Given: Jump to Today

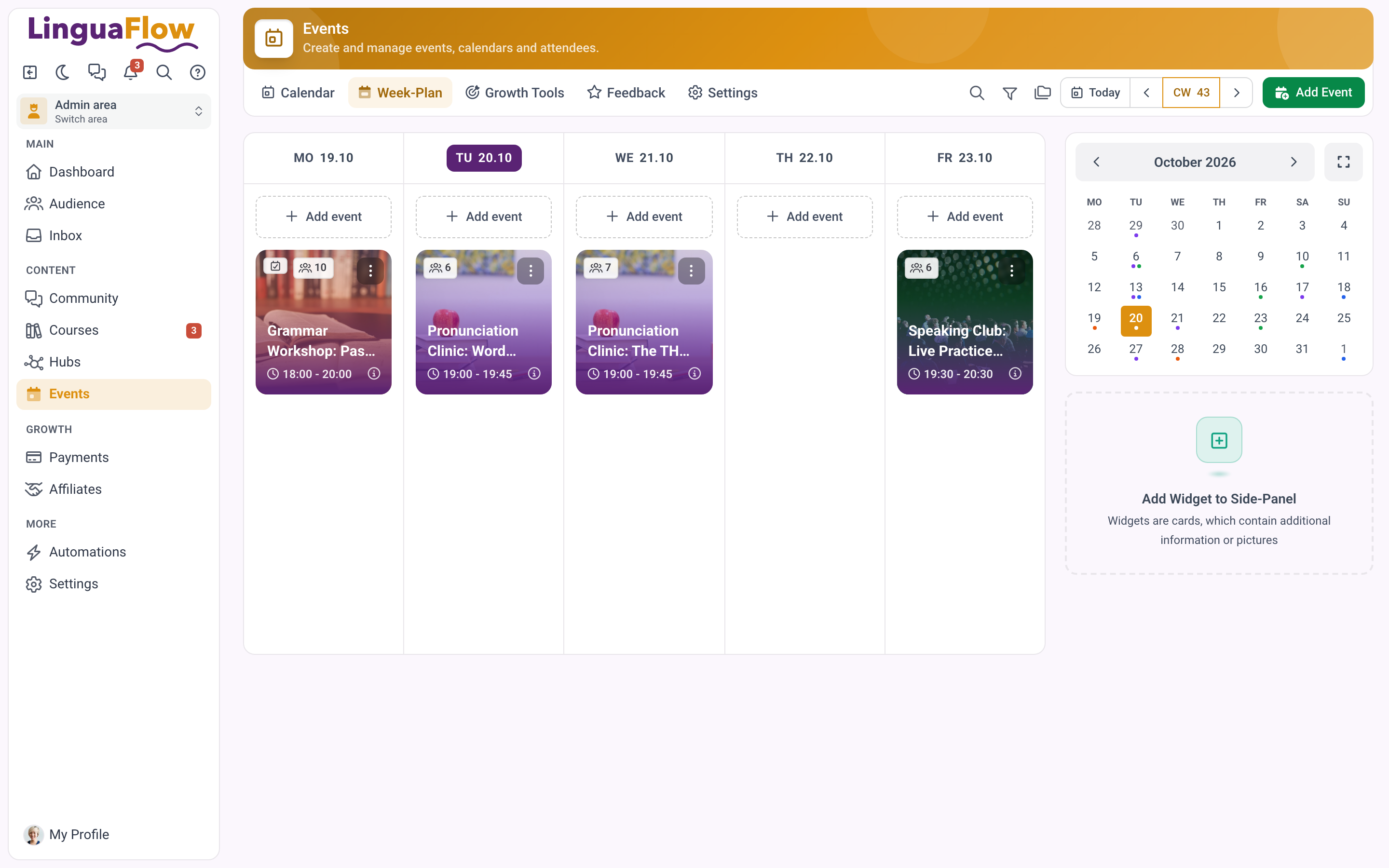Looking at the screenshot, I should [1095, 93].
